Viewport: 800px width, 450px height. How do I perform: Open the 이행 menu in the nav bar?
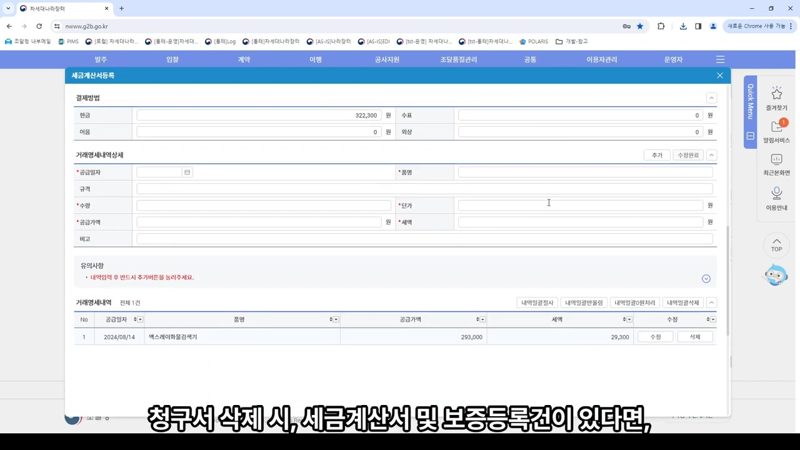click(315, 60)
